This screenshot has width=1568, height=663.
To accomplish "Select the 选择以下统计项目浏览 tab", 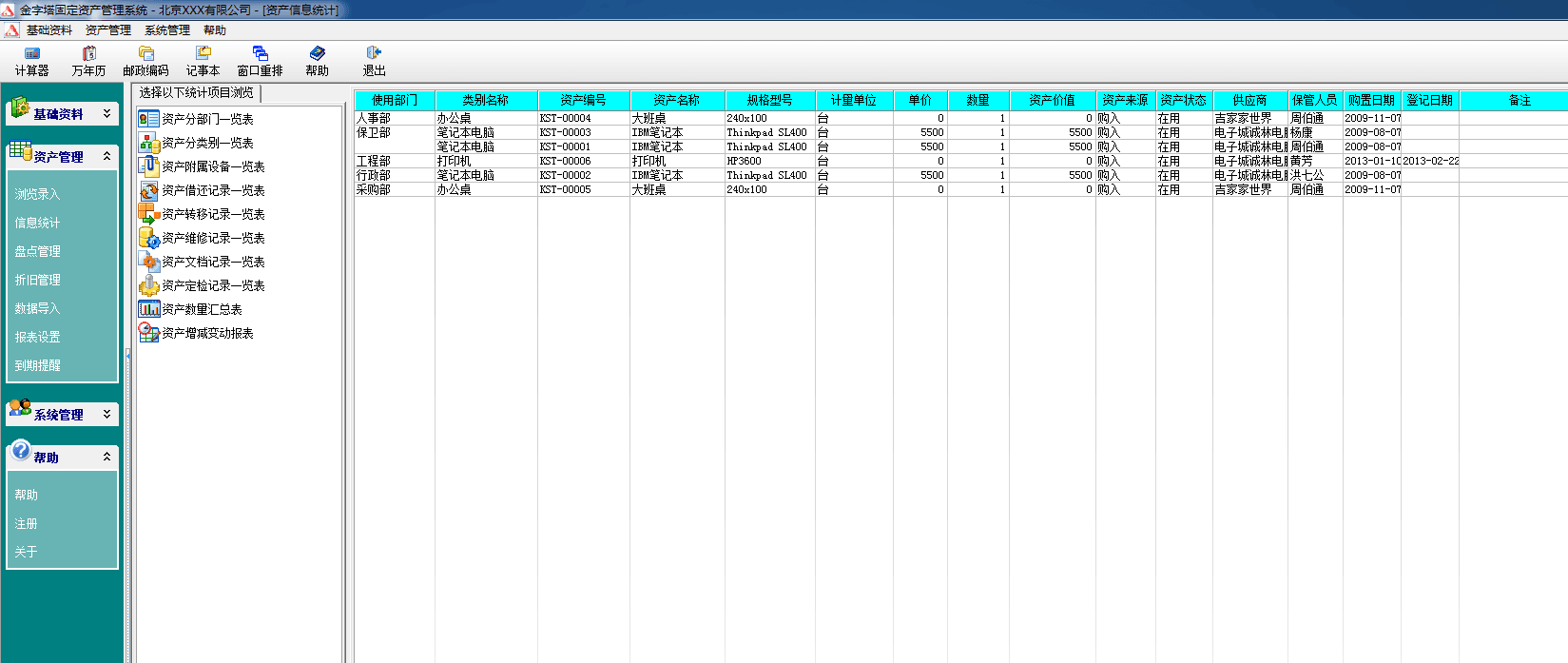I will pyautogui.click(x=197, y=92).
